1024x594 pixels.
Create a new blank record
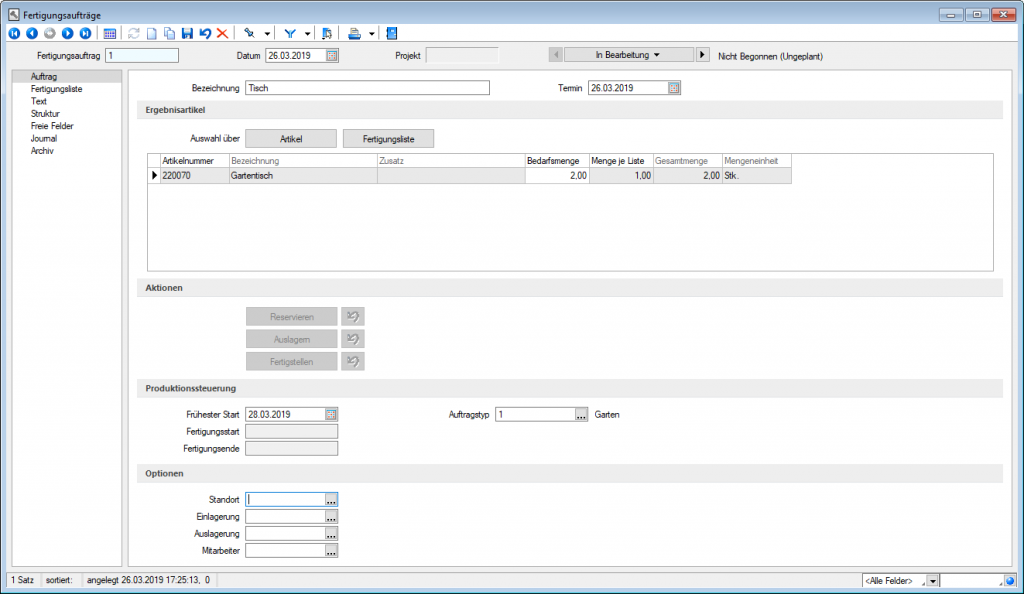coord(152,33)
